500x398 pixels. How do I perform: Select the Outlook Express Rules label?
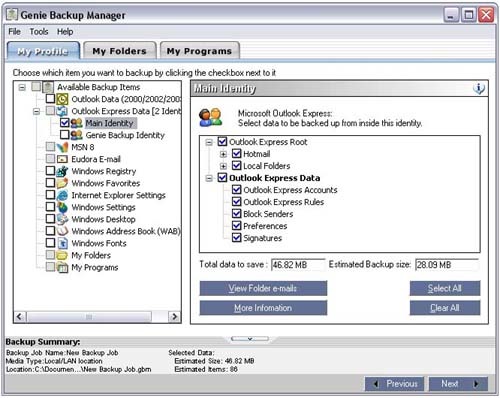(283, 202)
